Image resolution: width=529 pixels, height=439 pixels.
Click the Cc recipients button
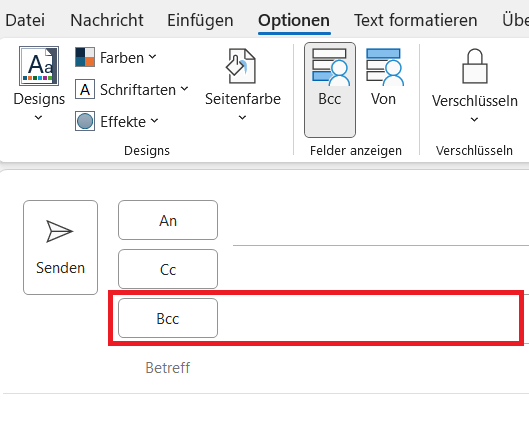168,269
